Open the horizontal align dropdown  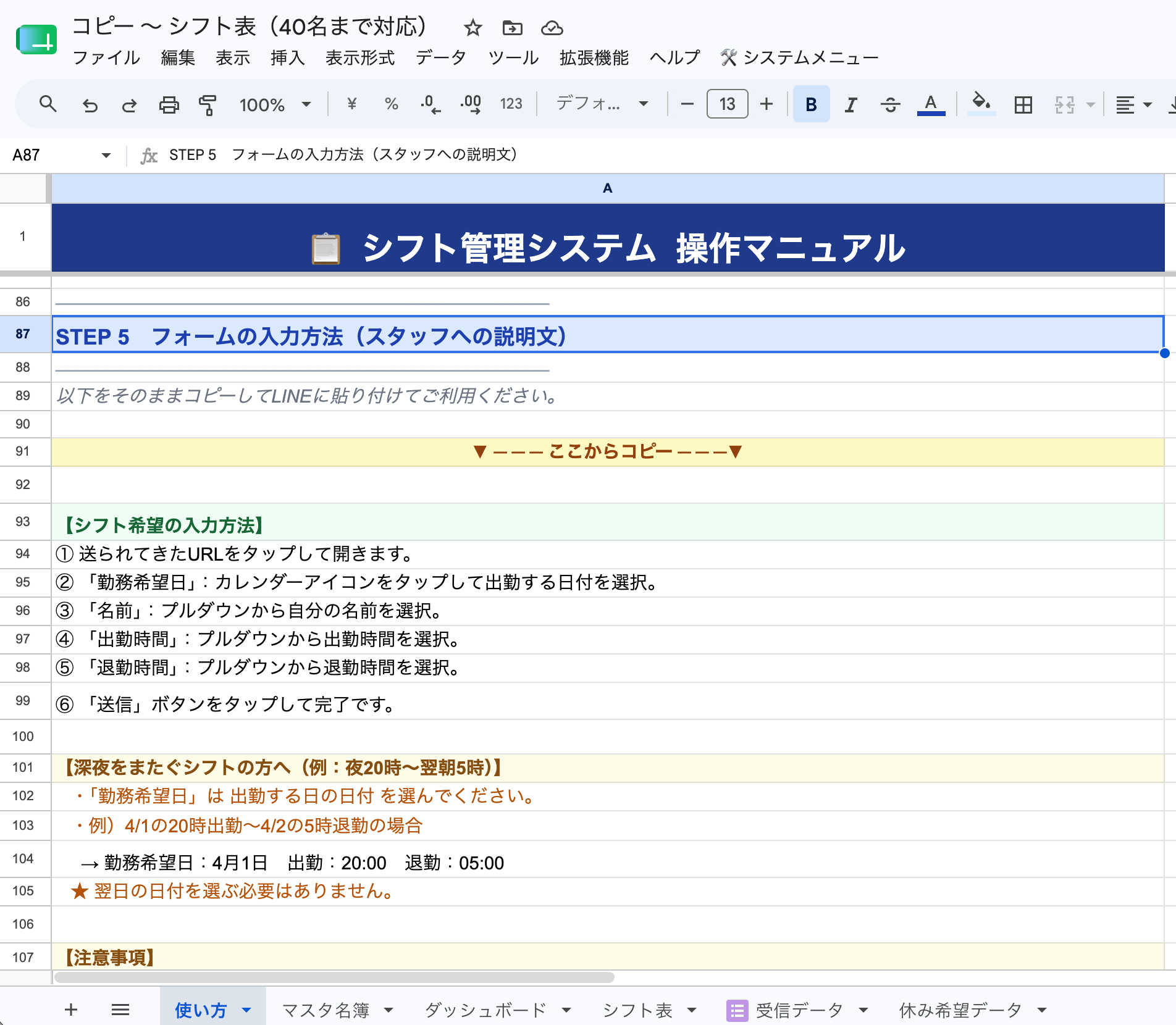pyautogui.click(x=1133, y=105)
